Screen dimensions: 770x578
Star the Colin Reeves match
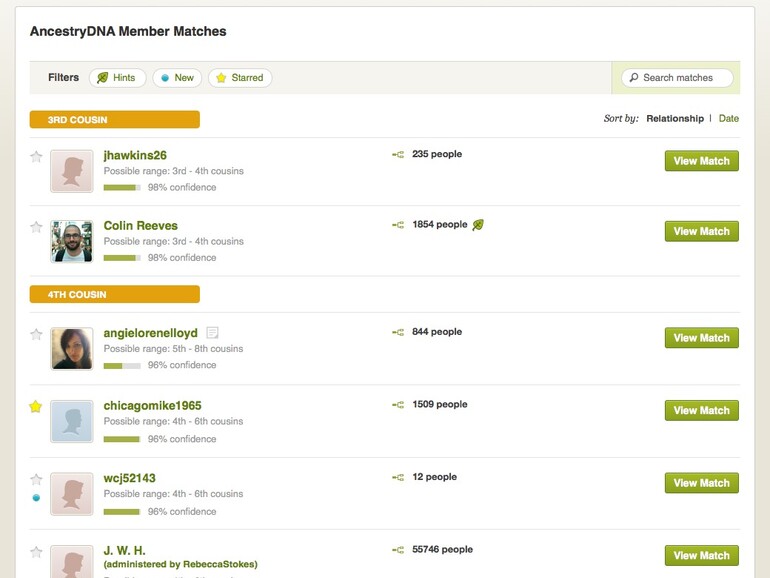[x=36, y=227]
